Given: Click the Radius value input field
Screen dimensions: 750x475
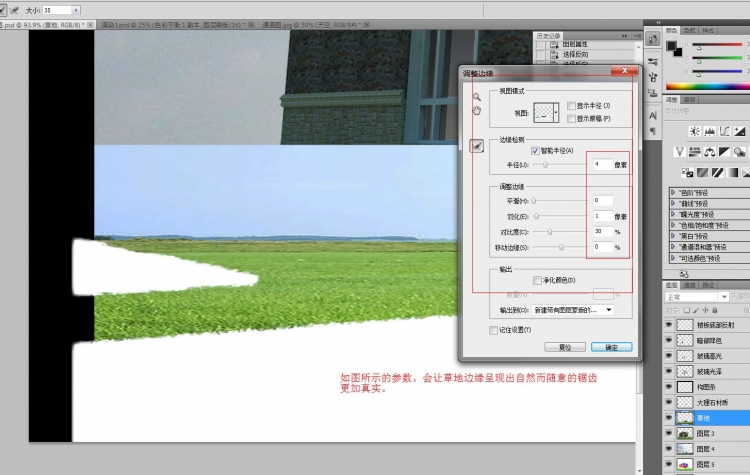Looking at the screenshot, I should tap(603, 164).
